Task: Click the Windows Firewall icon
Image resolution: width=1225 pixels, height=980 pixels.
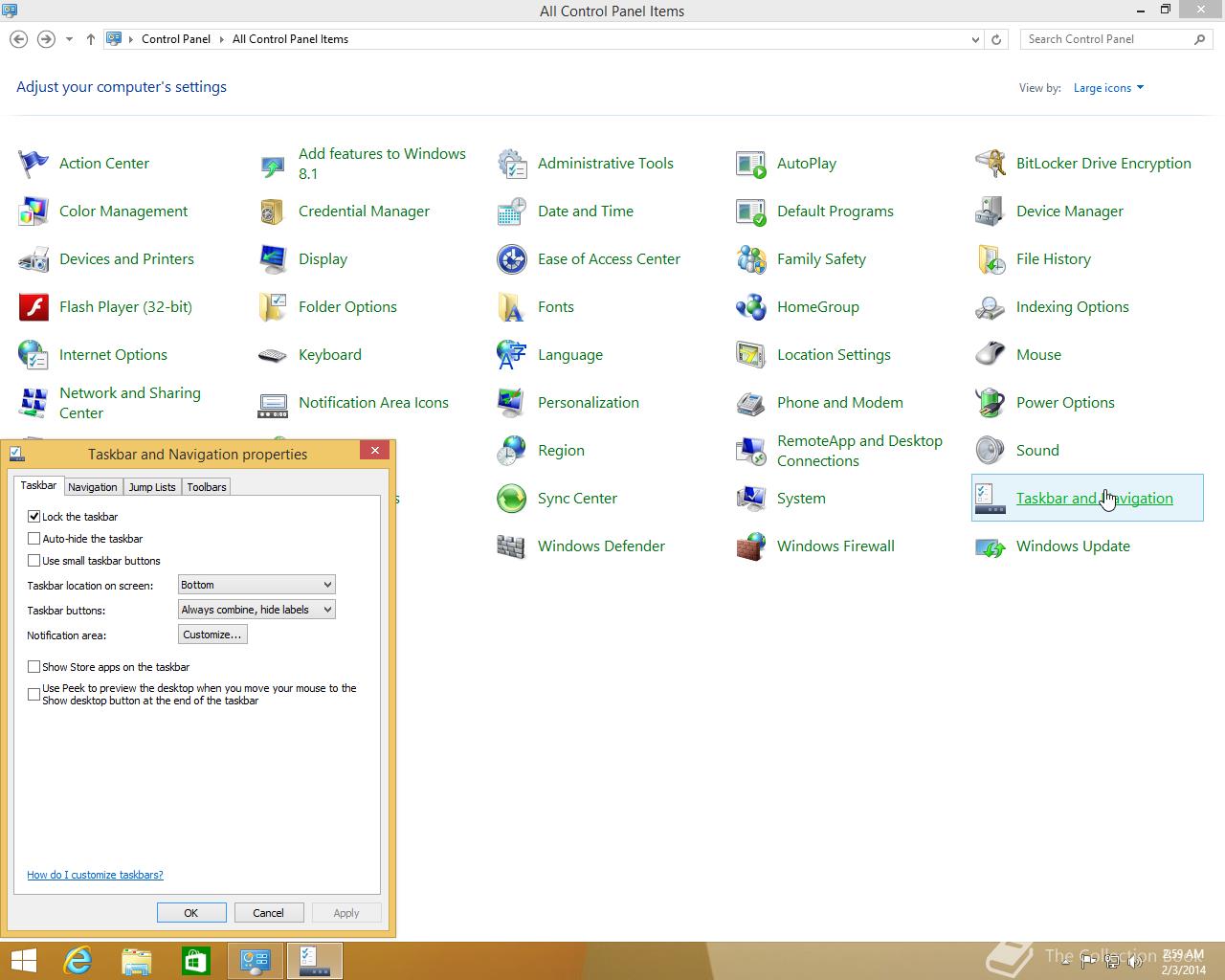Action: click(x=751, y=546)
